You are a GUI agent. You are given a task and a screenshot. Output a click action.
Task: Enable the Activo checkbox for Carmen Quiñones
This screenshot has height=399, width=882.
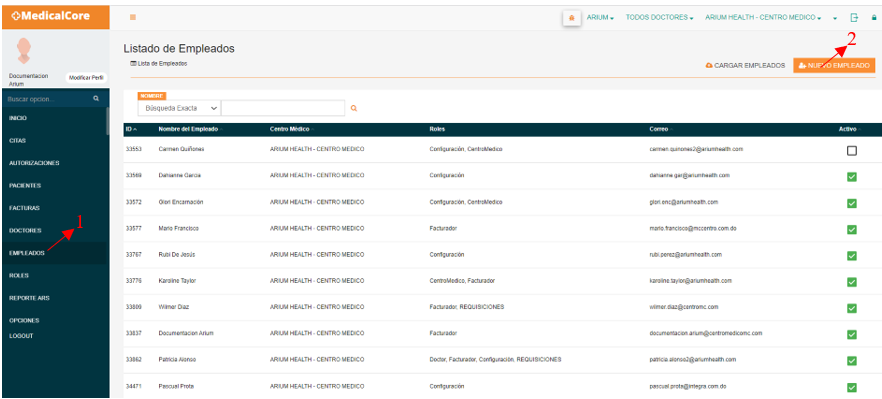pos(852,151)
